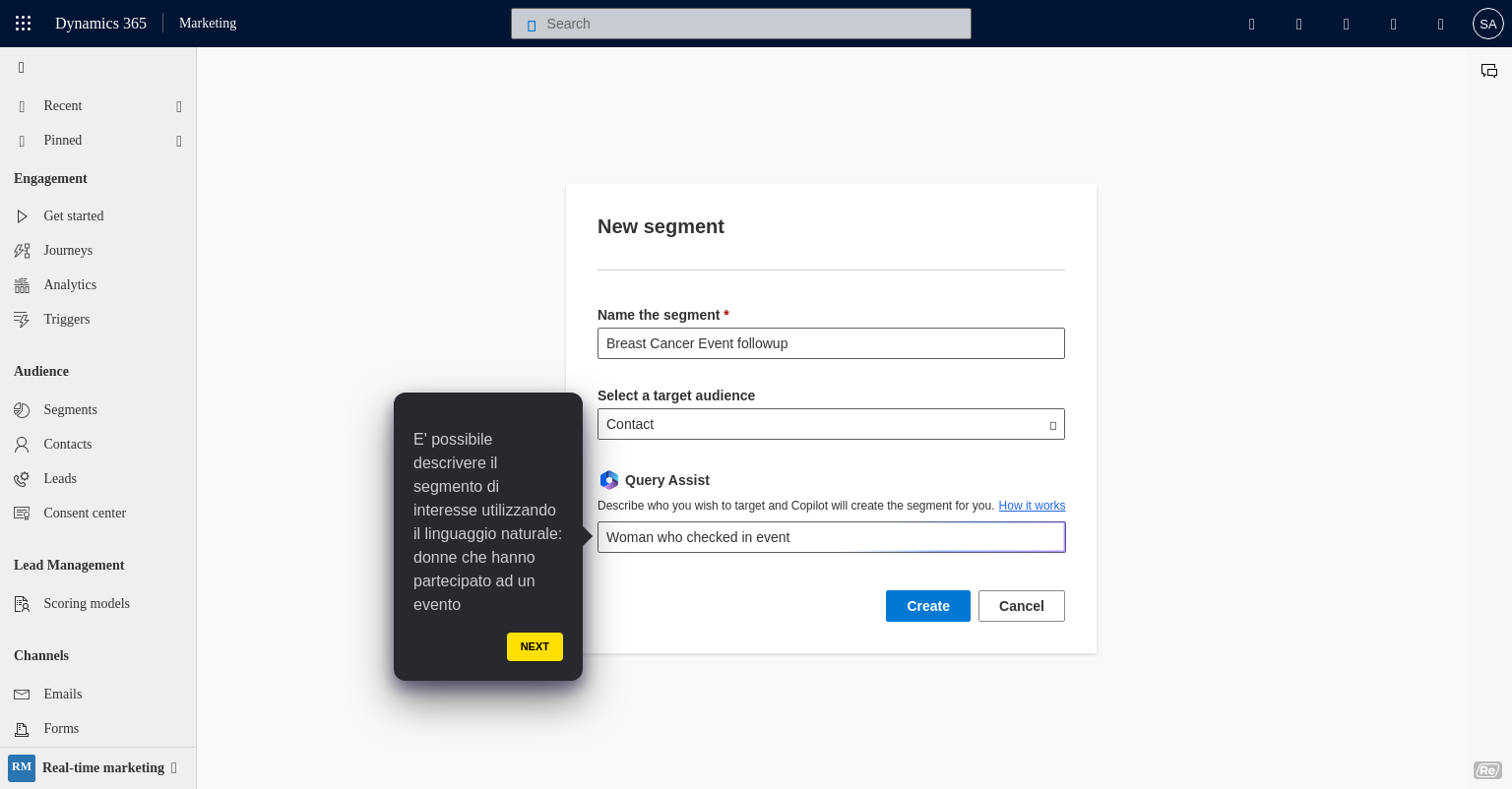
Task: Click the New segment dialog heading
Action: 661,226
